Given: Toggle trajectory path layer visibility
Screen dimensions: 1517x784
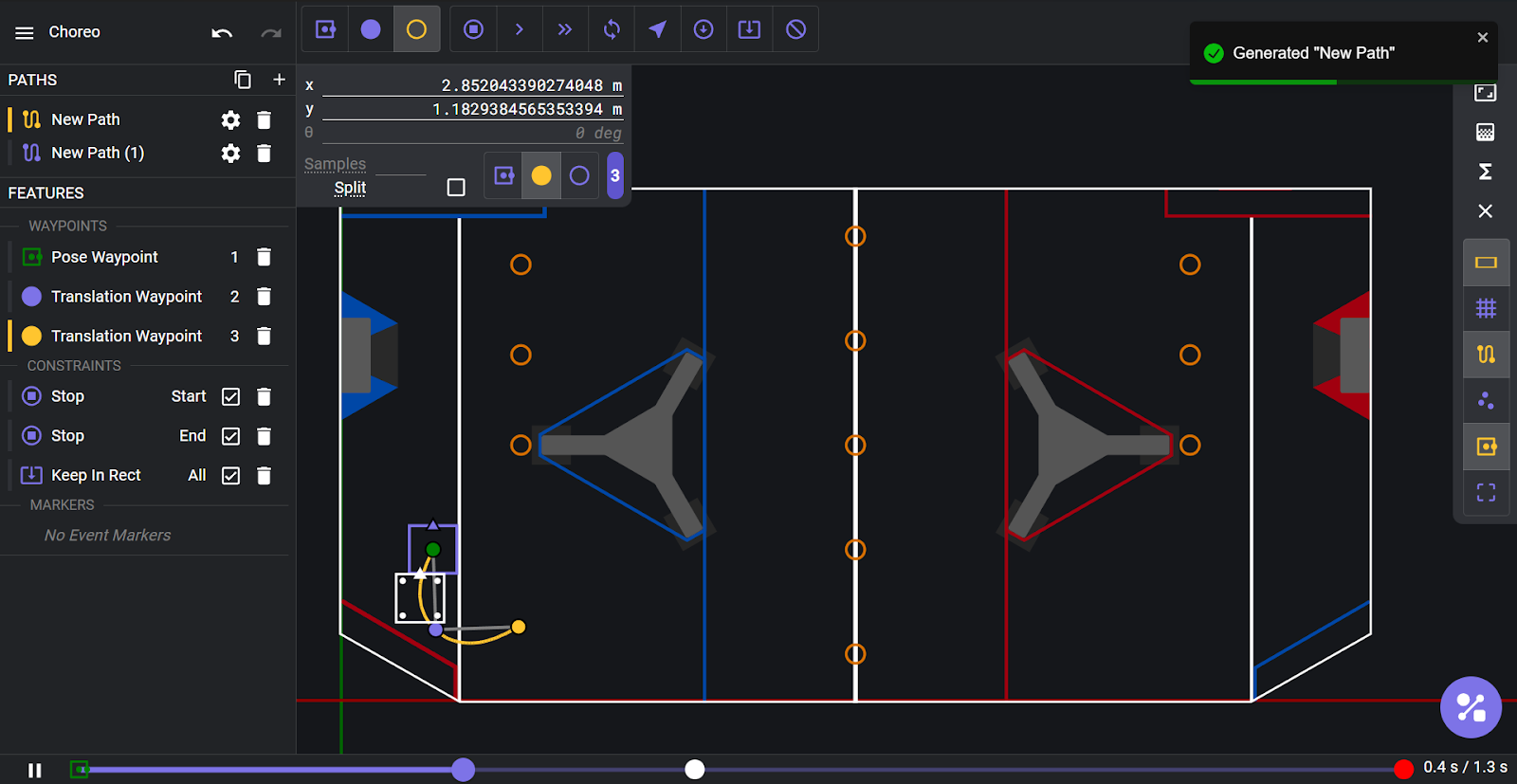Looking at the screenshot, I should (1486, 355).
